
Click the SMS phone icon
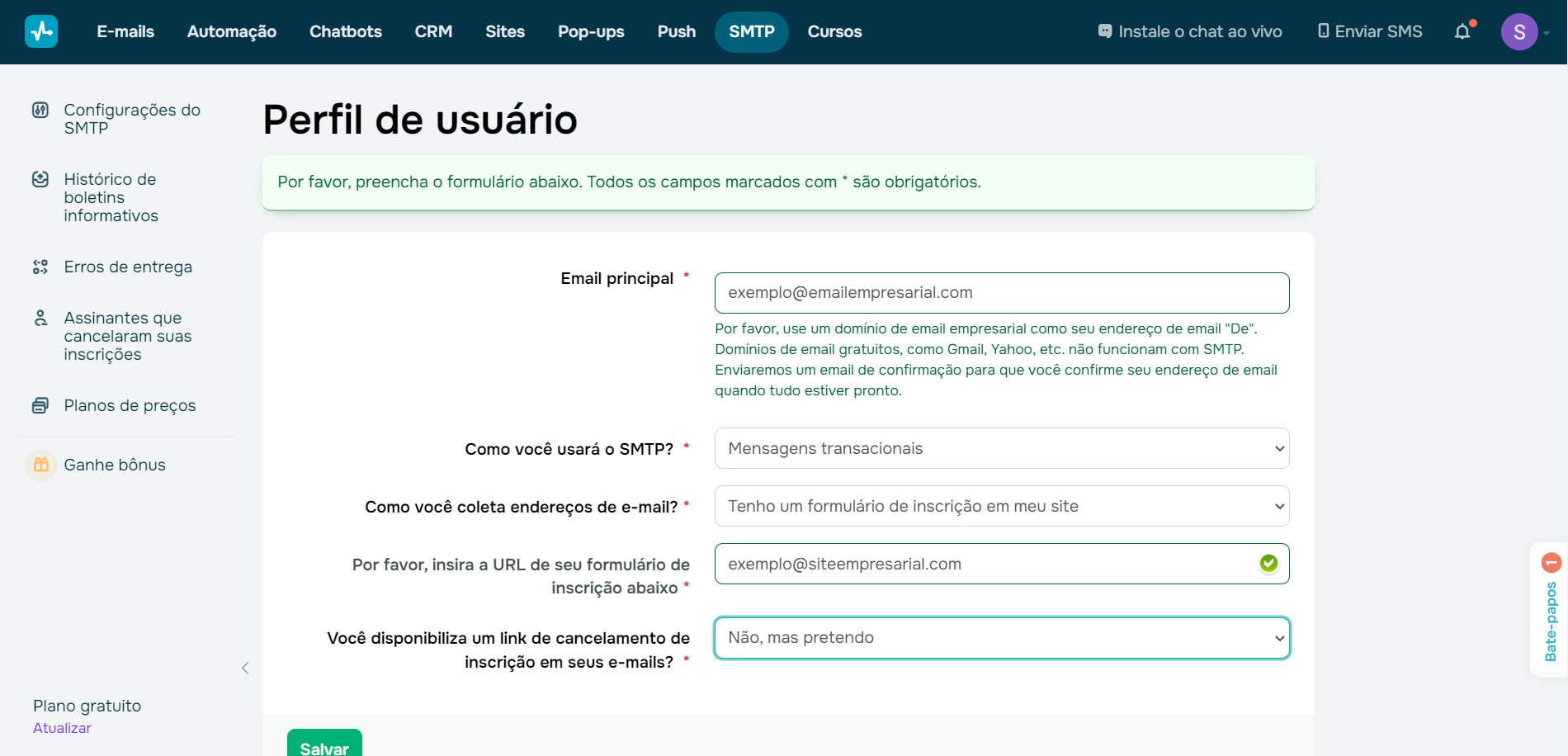coord(1323,31)
